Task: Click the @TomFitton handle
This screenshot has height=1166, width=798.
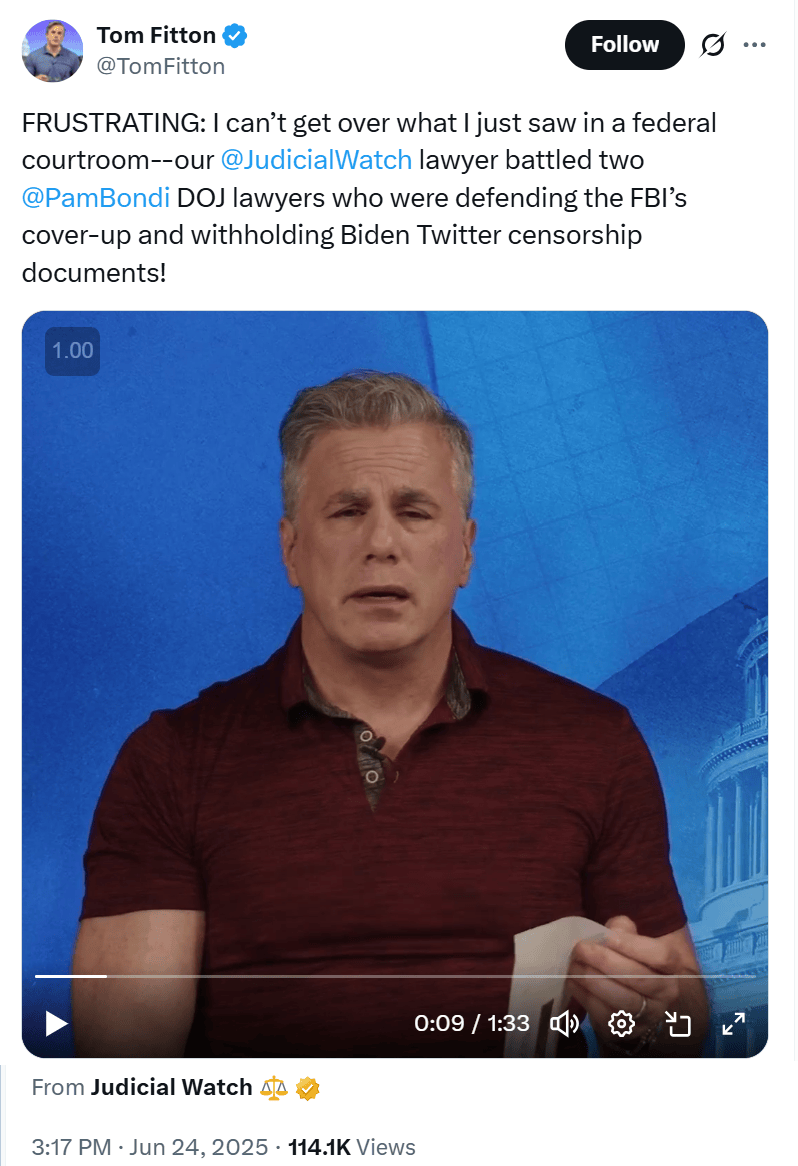Action: pos(161,66)
